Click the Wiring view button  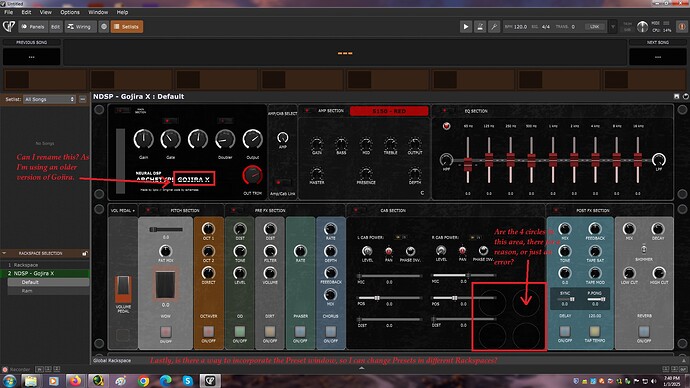tap(79, 27)
